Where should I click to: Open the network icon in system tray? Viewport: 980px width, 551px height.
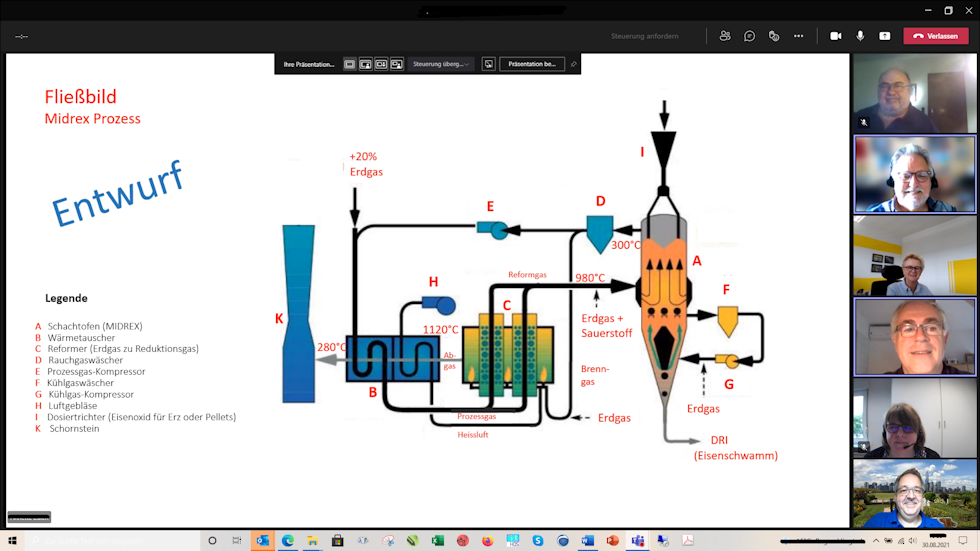(901, 540)
